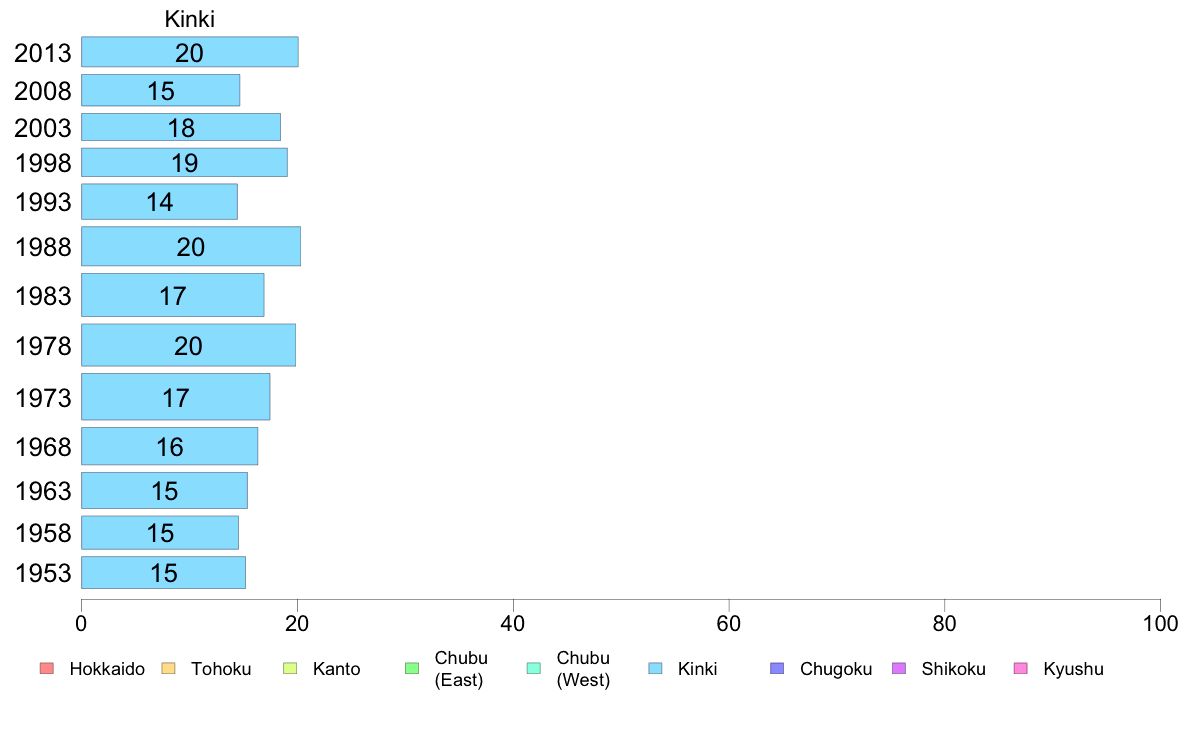Viewport: 1188px width, 736px height.
Task: Toggle the Kyushu pink legend swatch
Action: (1021, 669)
